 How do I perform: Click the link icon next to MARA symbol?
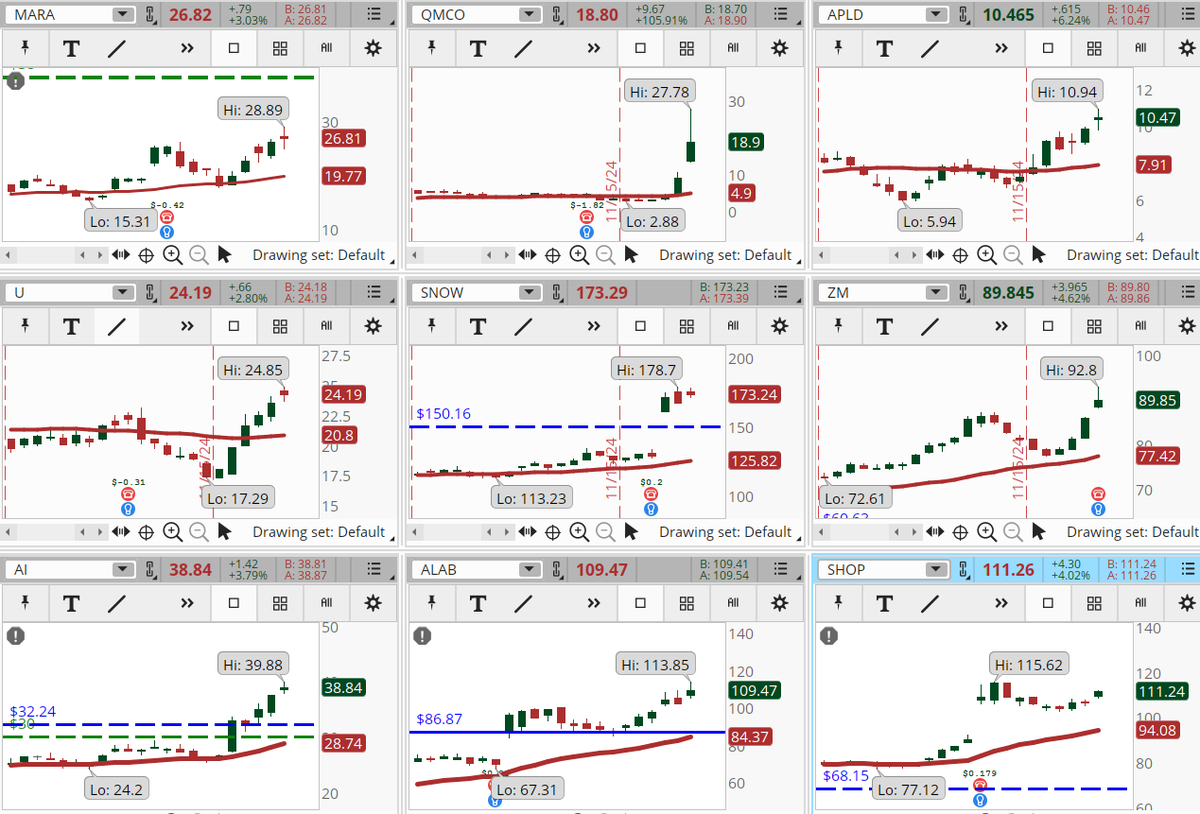pos(152,15)
